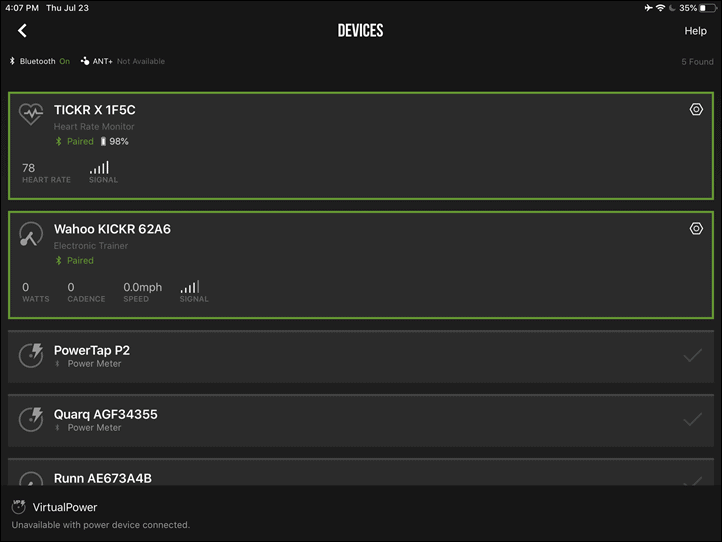Tap the VirtualPower label
Viewport: 722px width, 542px height.
65,507
